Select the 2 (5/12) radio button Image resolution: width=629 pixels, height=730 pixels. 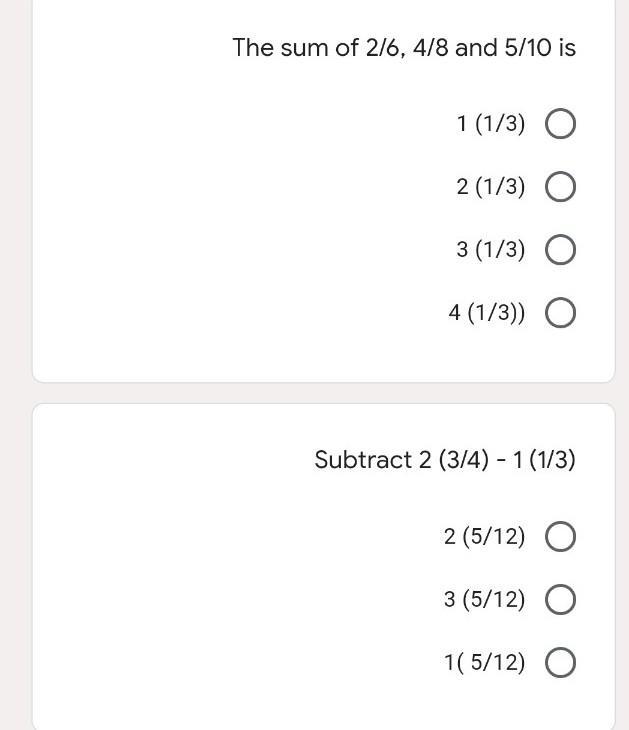[560, 536]
